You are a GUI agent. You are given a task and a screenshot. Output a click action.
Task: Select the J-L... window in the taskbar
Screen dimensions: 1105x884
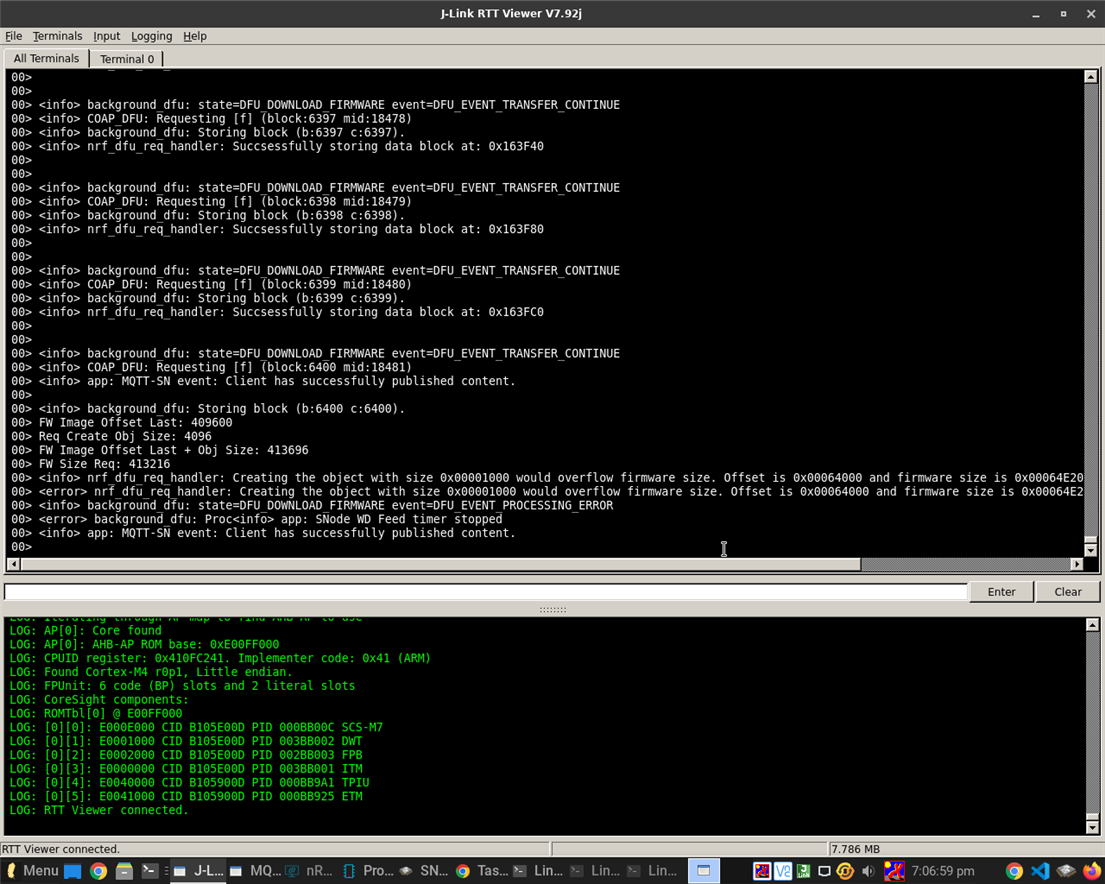pos(199,871)
